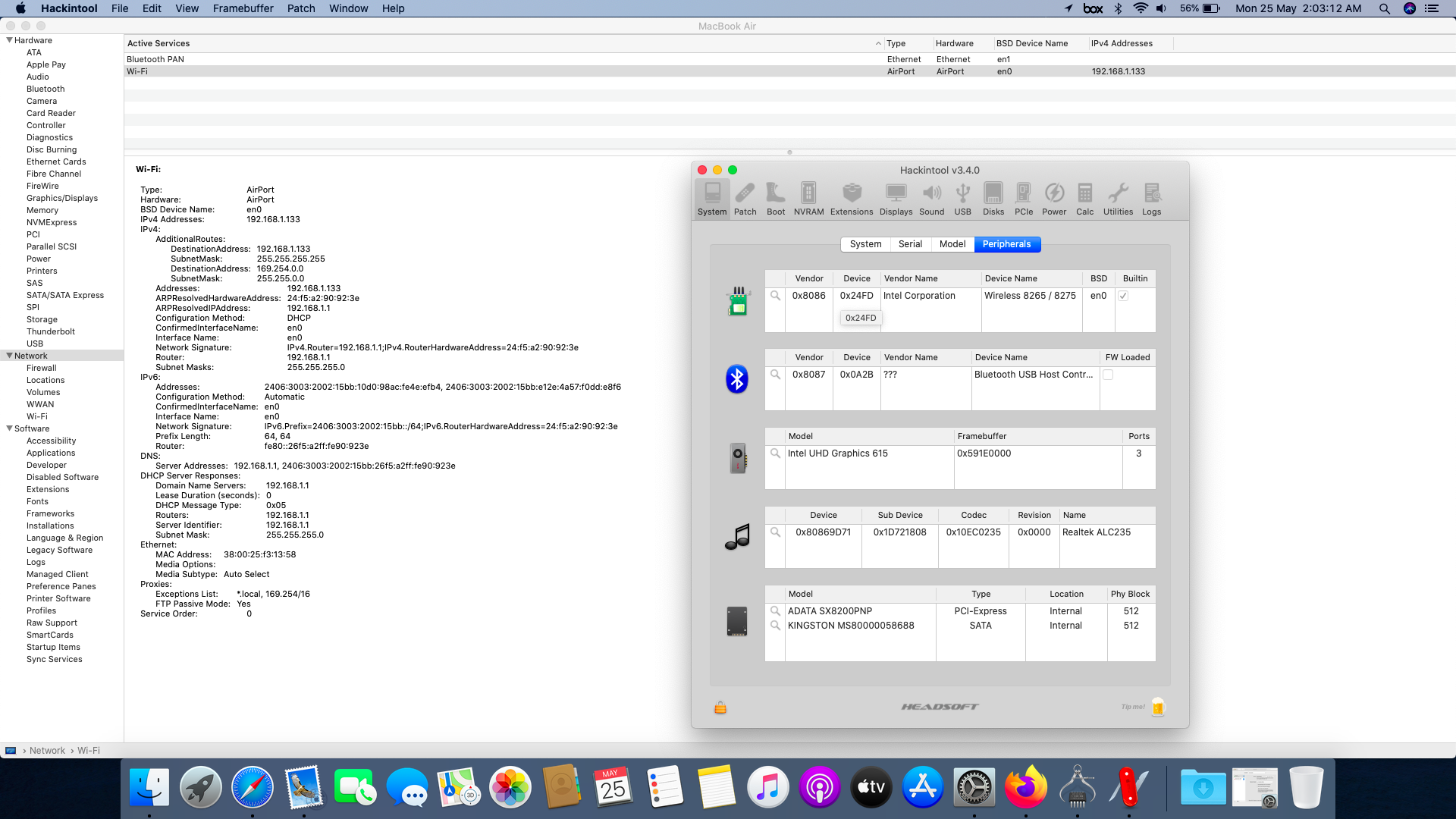This screenshot has height=819, width=1456.
Task: Click magnifier icon beside Realtek ALC235 row
Action: point(775,532)
